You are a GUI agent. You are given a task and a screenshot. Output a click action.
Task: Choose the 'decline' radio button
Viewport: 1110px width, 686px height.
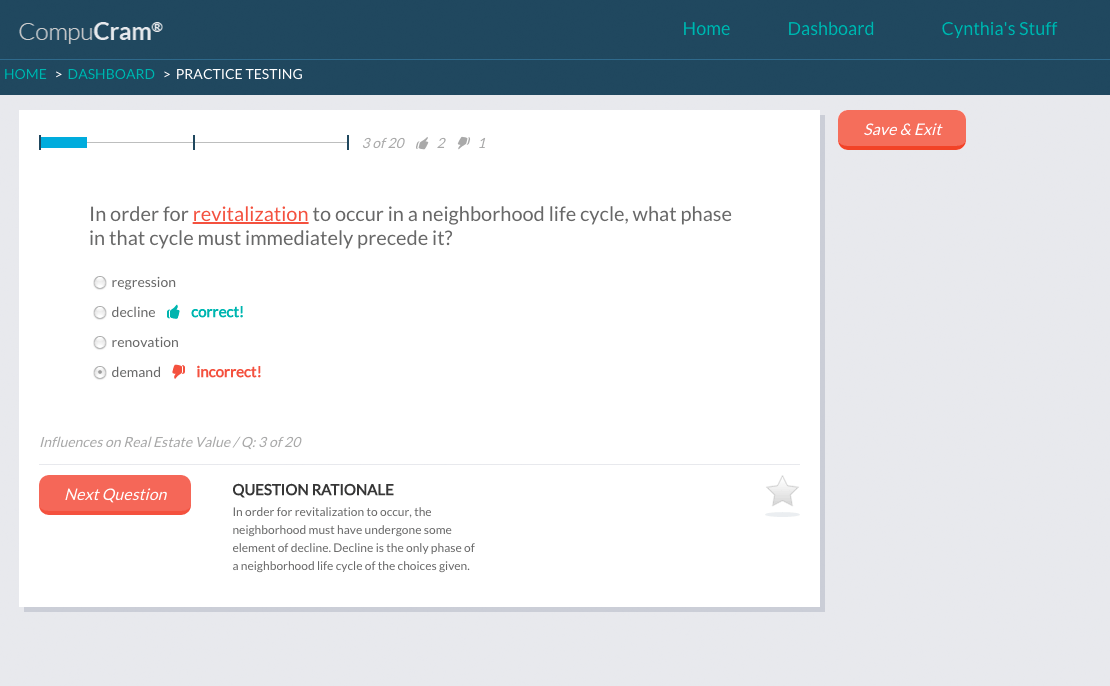click(x=100, y=313)
